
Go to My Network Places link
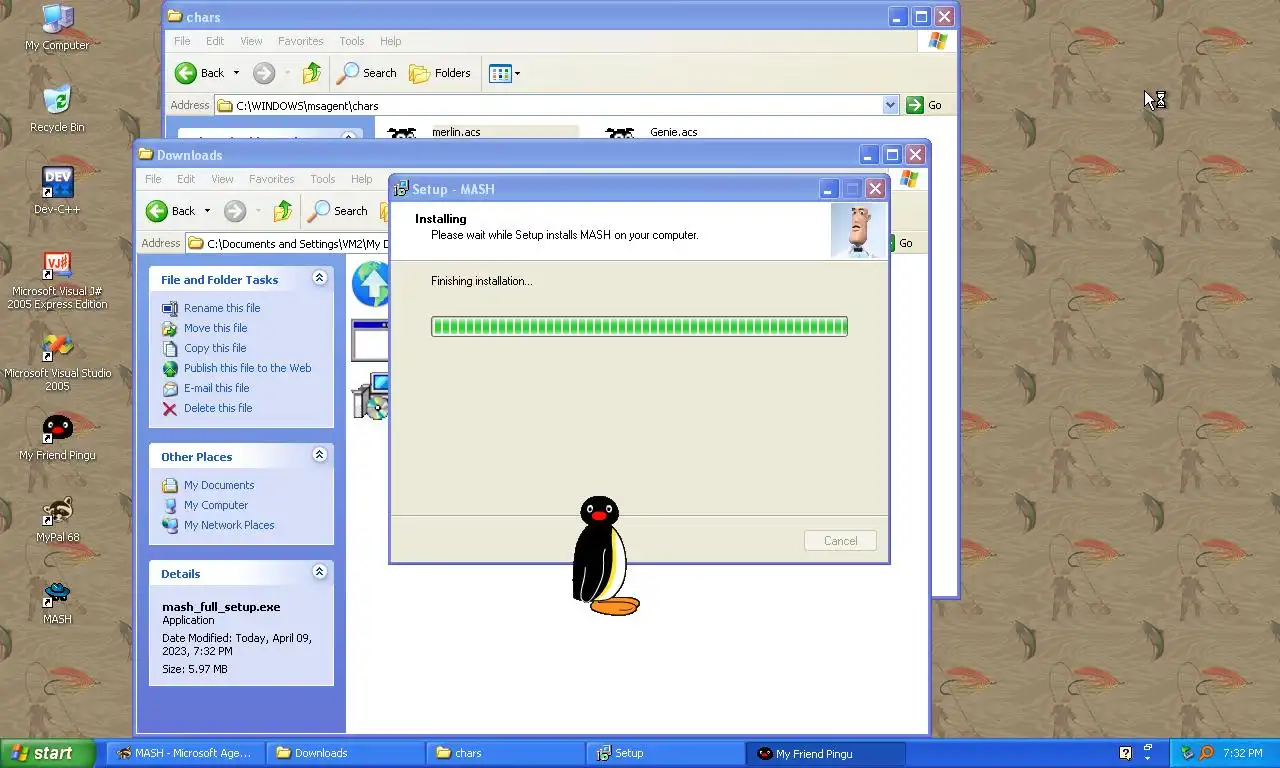pyautogui.click(x=229, y=525)
